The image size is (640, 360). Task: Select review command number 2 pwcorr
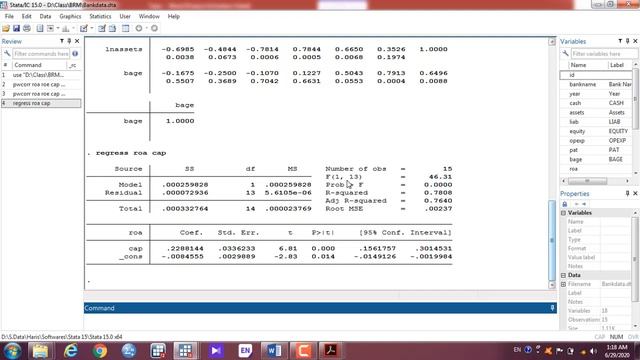(x=41, y=84)
